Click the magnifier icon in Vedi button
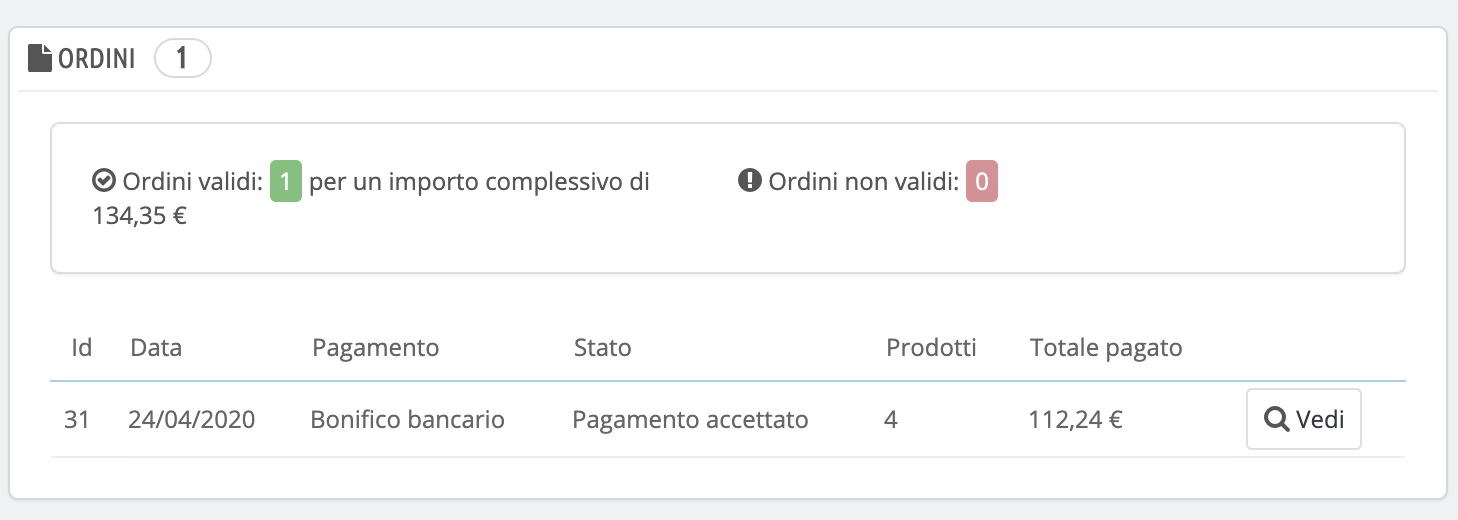This screenshot has width=1458, height=520. pyautogui.click(x=1276, y=420)
